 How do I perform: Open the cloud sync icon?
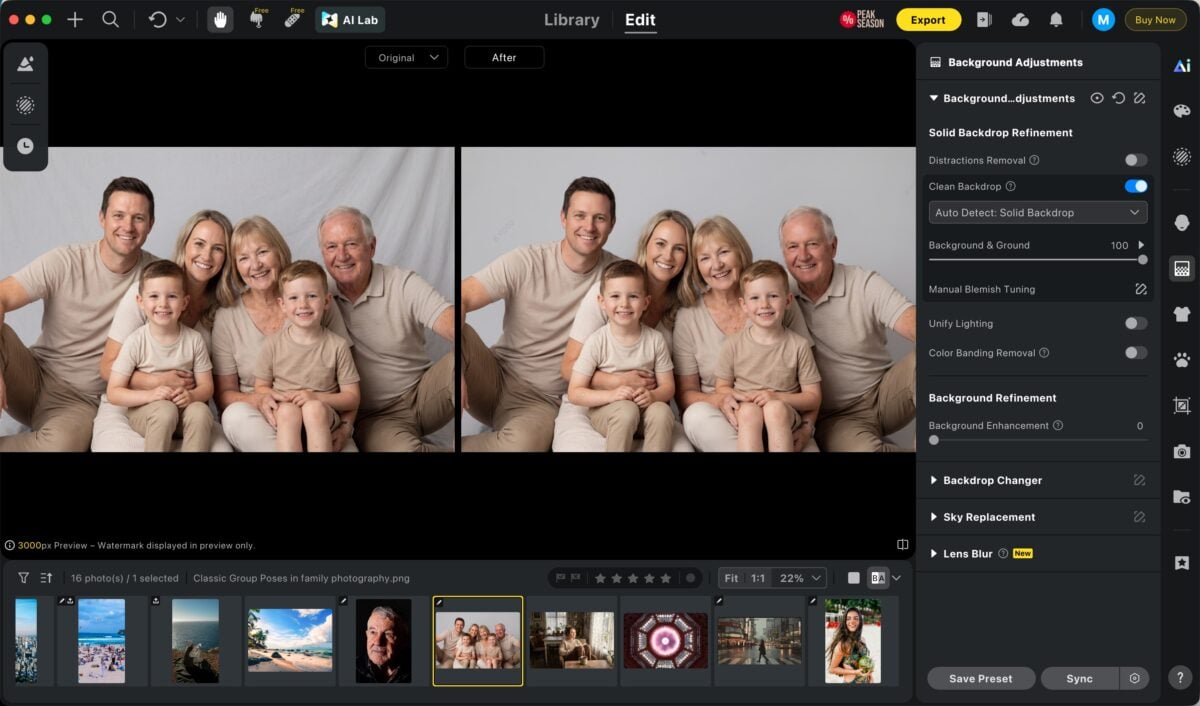click(x=1020, y=19)
